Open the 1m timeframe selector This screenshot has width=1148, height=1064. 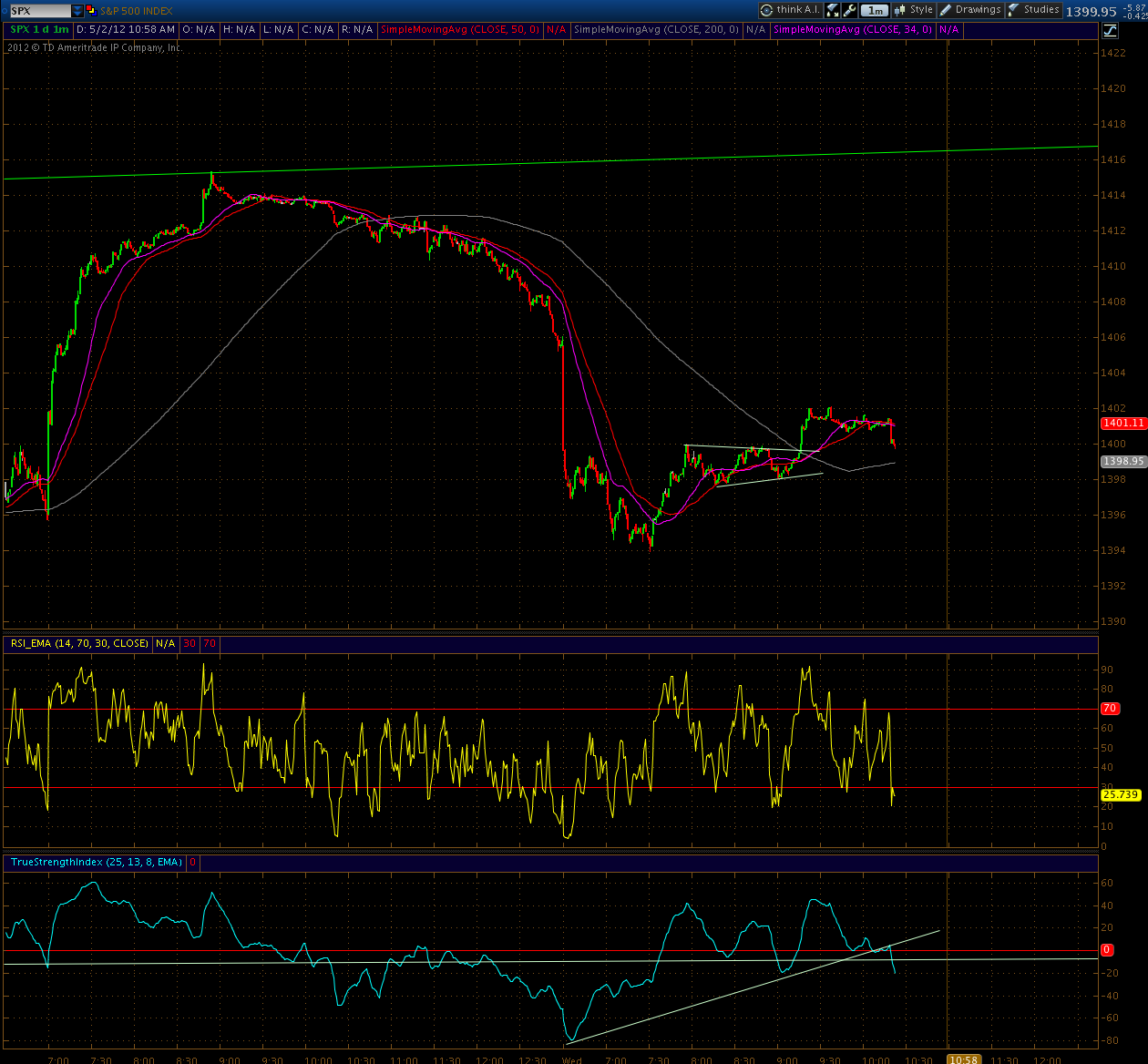coord(875,10)
